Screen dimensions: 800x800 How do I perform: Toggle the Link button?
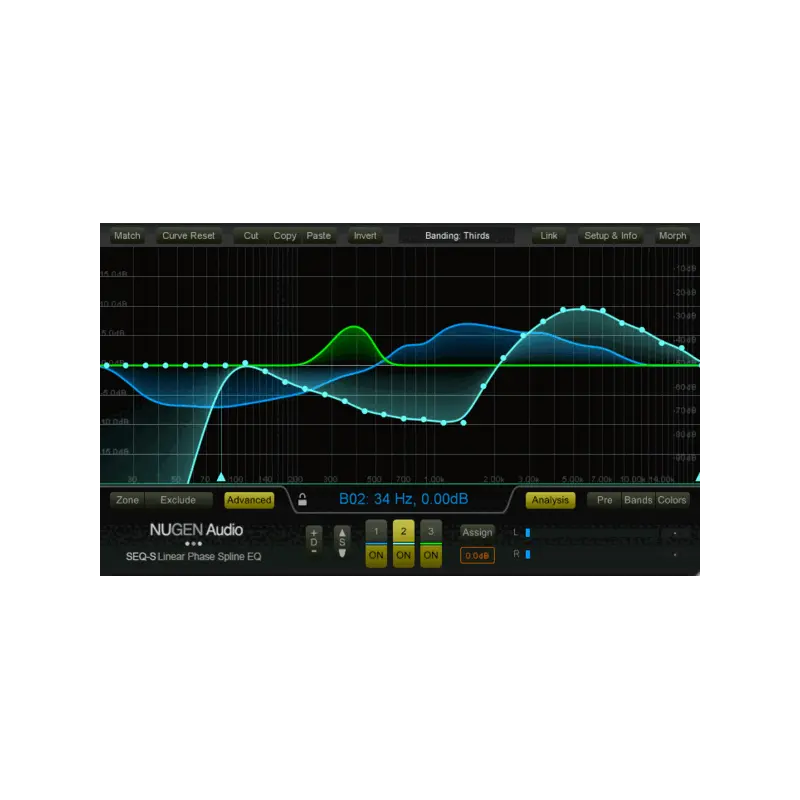[549, 236]
